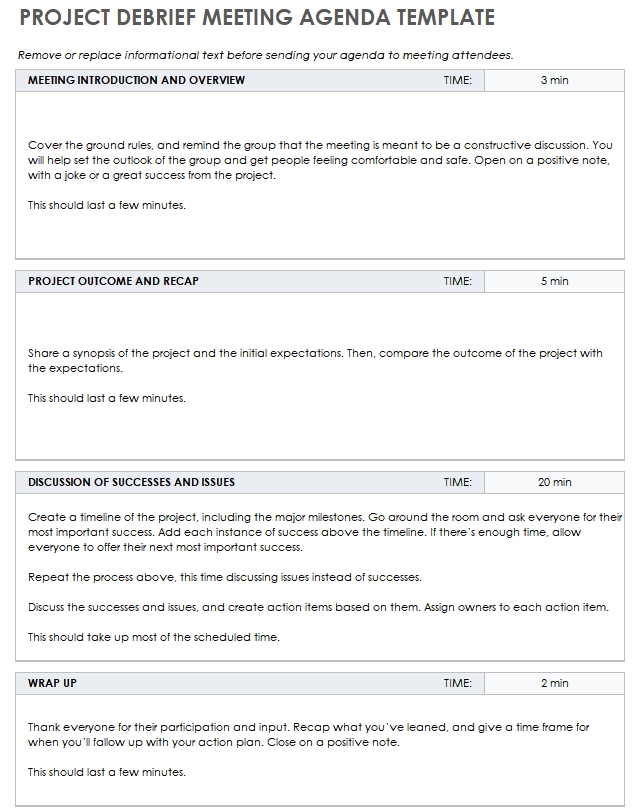Viewport: 633px width, 812px height.
Task: Select 'This should take up most' sentence
Action: [153, 637]
